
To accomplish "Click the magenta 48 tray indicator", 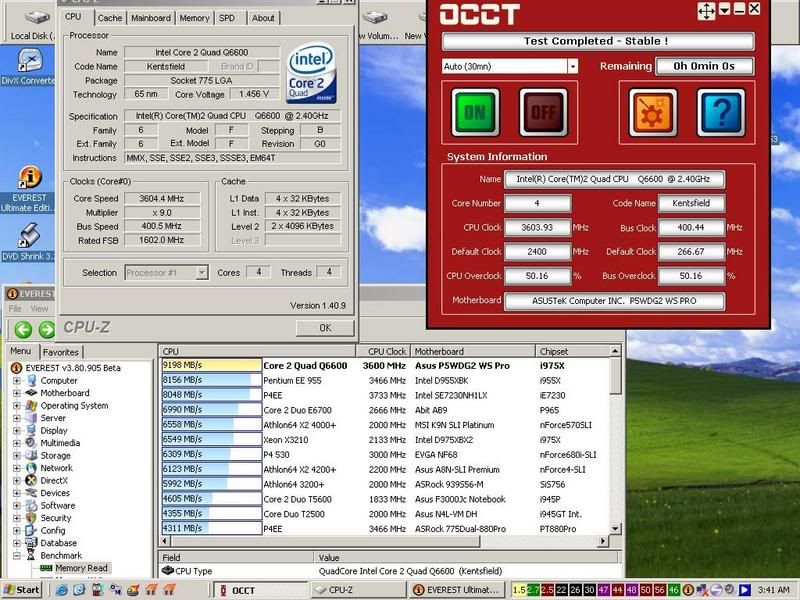I will pyautogui.click(x=632, y=590).
